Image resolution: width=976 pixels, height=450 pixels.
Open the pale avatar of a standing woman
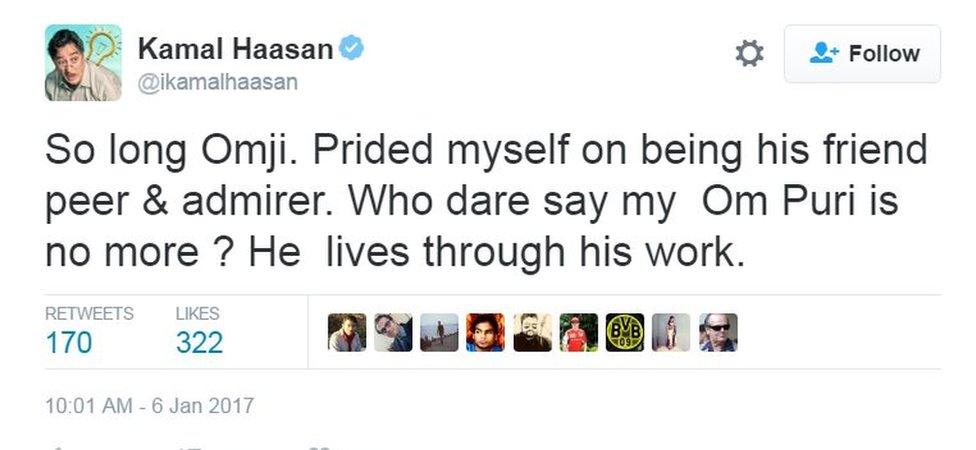point(671,333)
